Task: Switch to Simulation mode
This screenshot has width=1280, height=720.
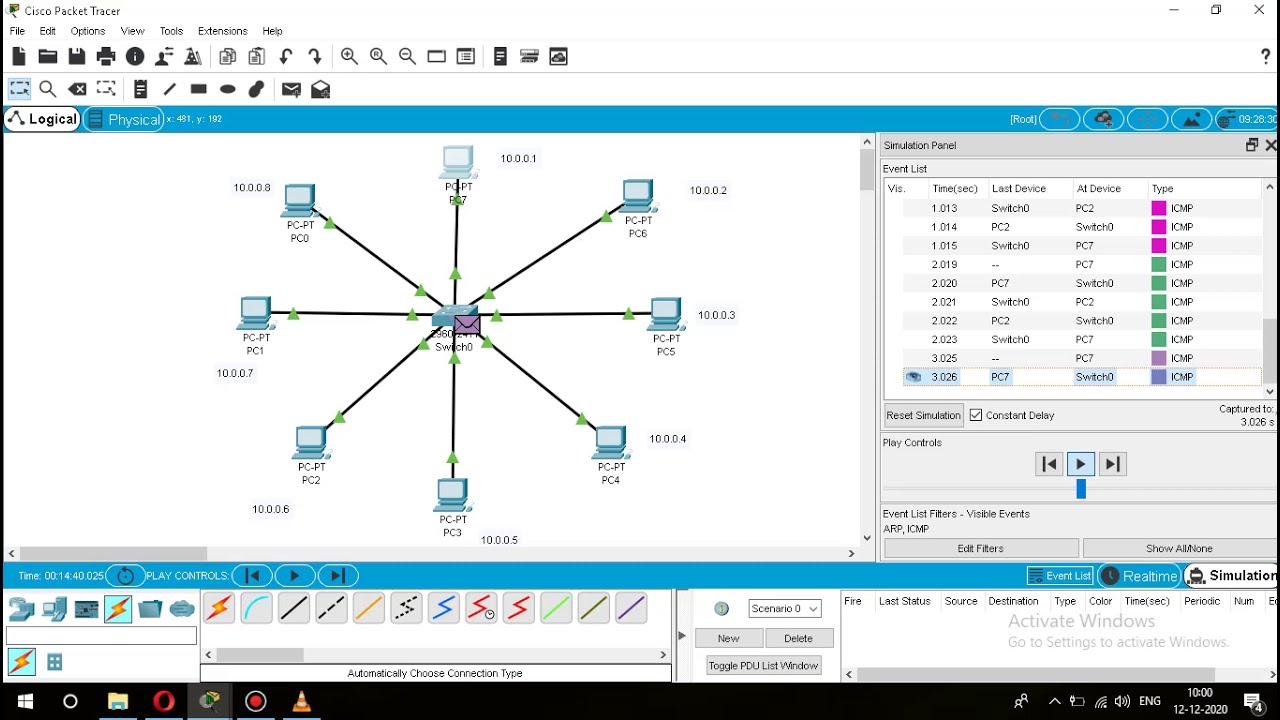Action: (x=1231, y=576)
